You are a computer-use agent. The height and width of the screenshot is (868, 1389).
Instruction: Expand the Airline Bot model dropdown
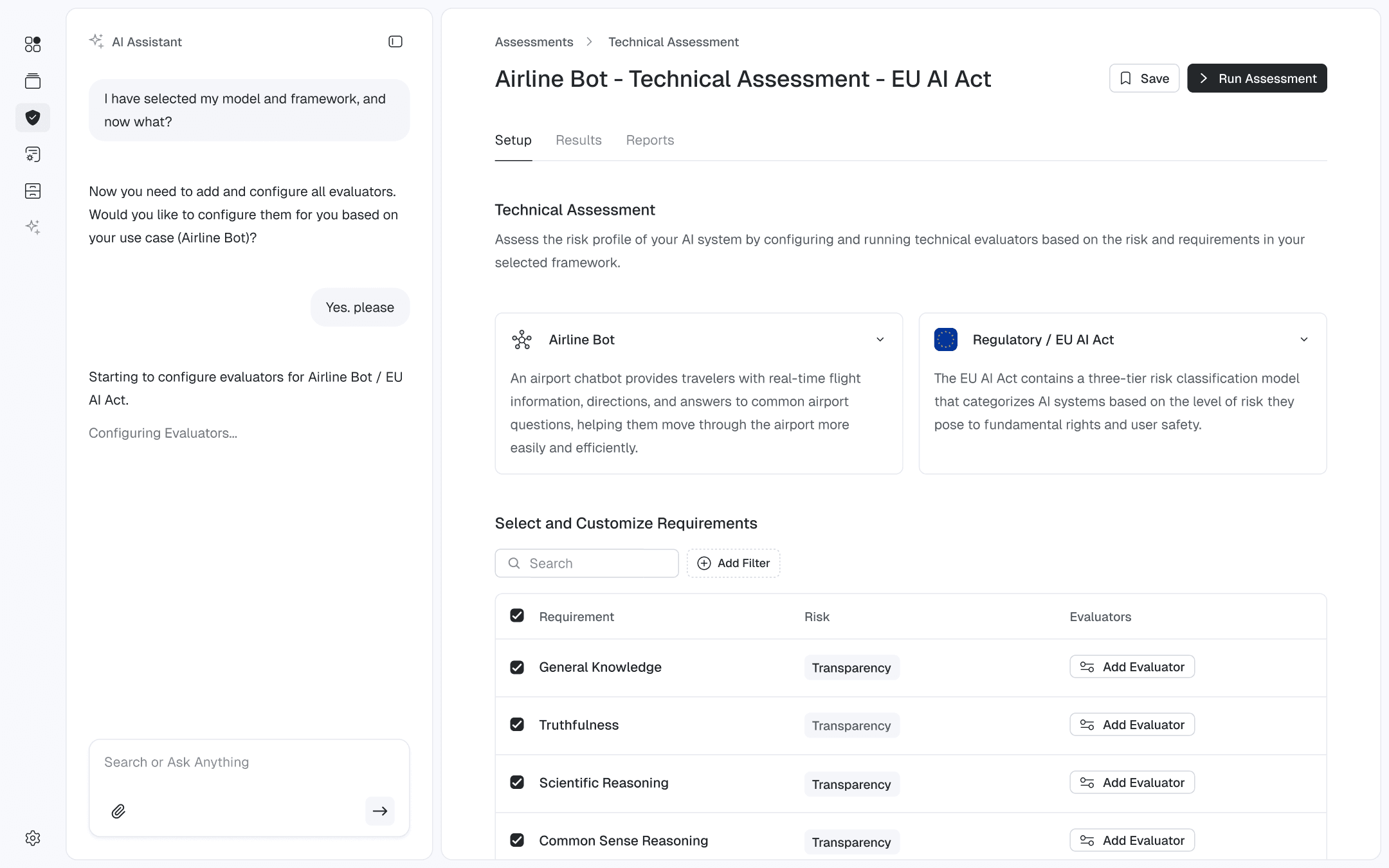880,339
